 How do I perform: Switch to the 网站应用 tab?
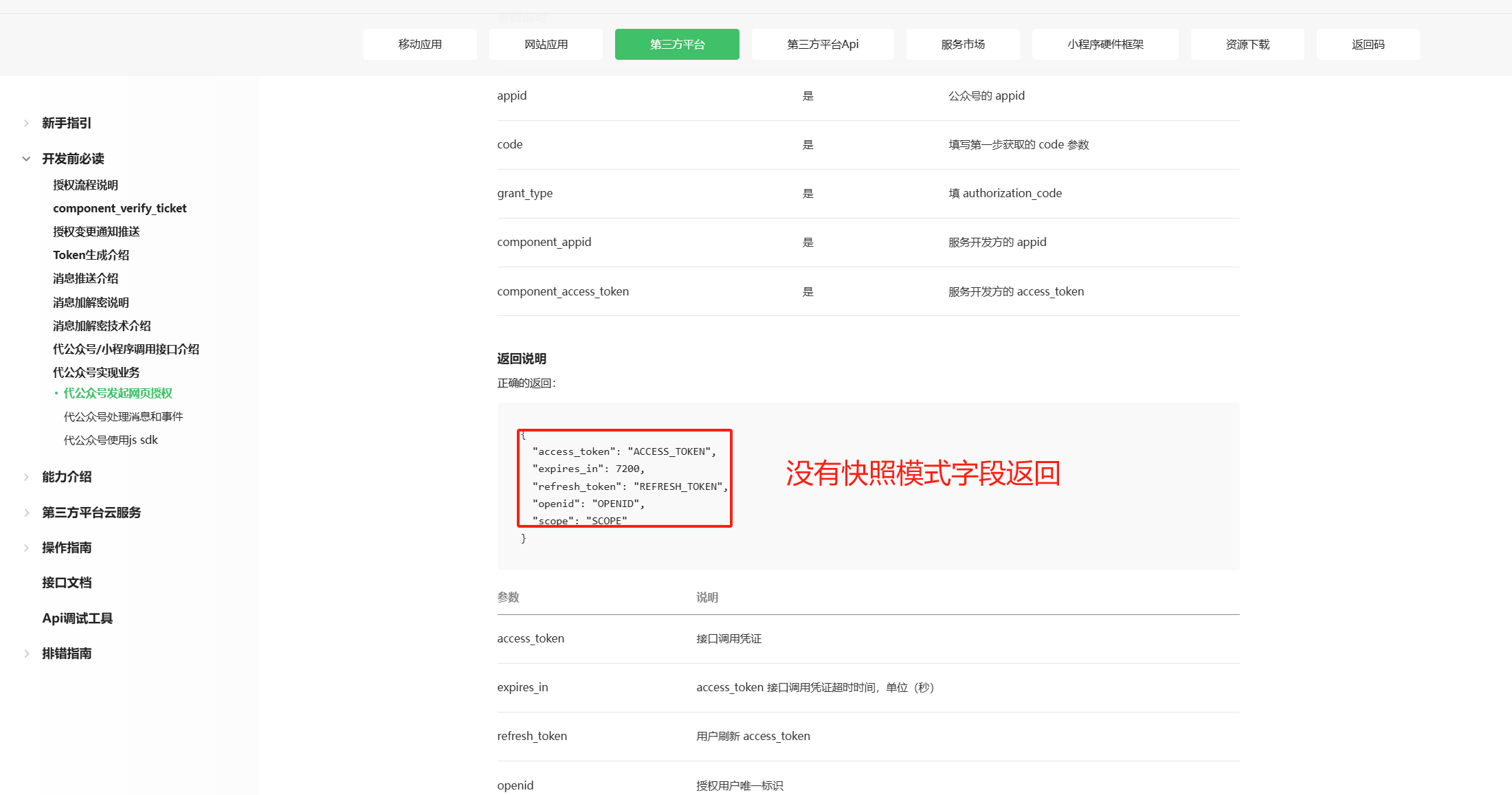545,44
